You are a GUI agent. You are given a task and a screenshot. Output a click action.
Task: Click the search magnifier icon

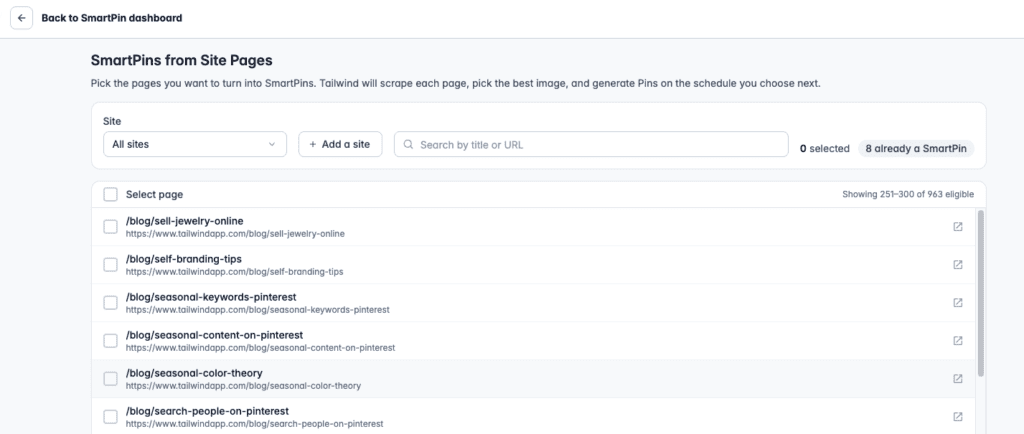click(408, 144)
